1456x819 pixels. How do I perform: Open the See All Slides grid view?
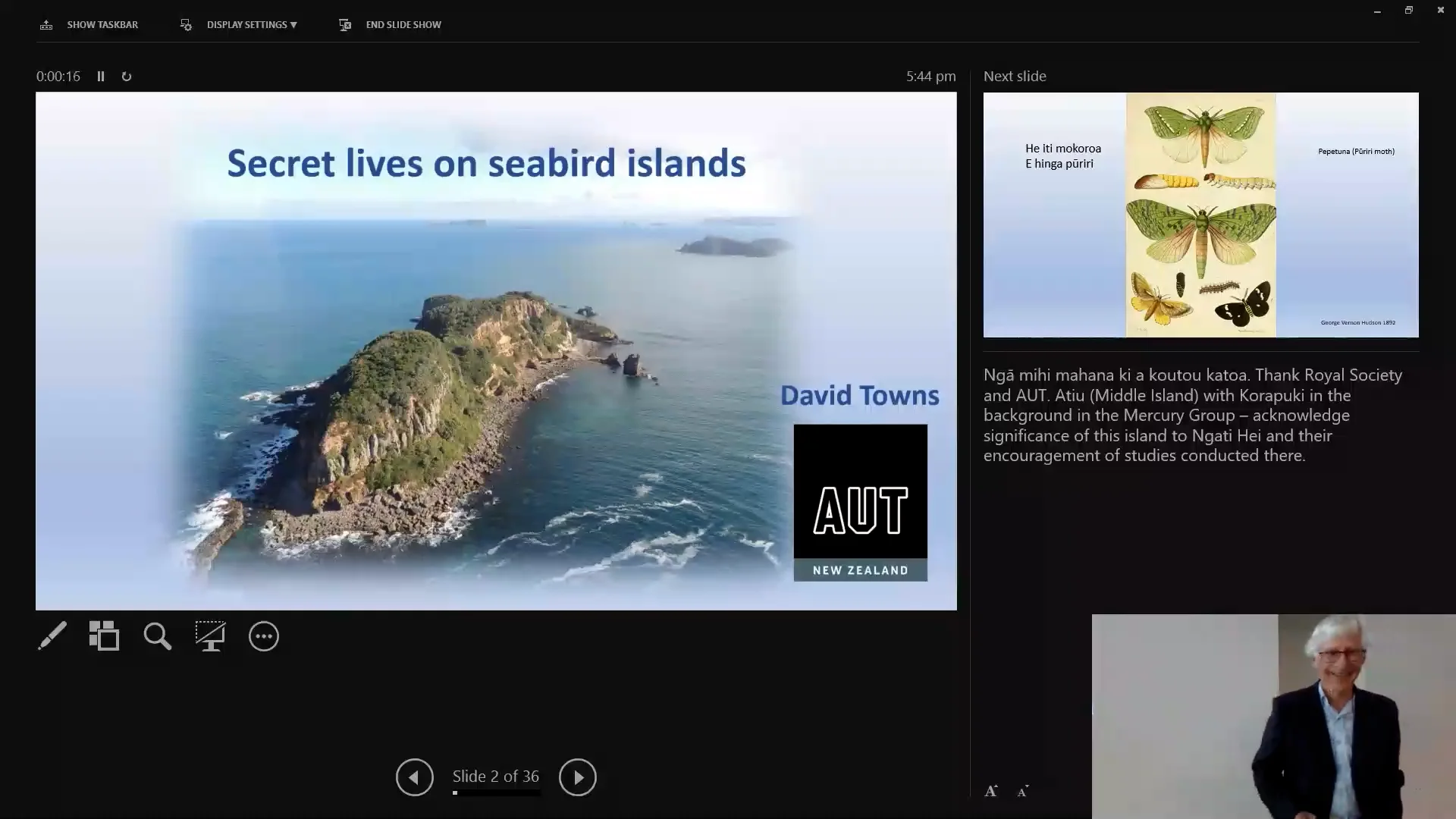(x=104, y=636)
